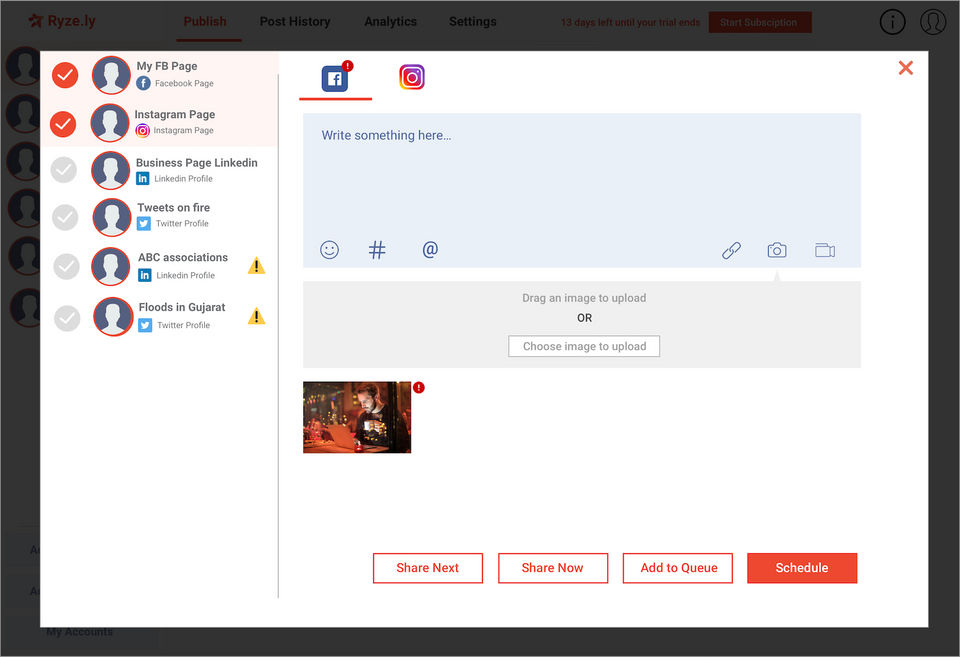The height and width of the screenshot is (657, 960).
Task: Open the Settings tab
Action: pos(473,21)
